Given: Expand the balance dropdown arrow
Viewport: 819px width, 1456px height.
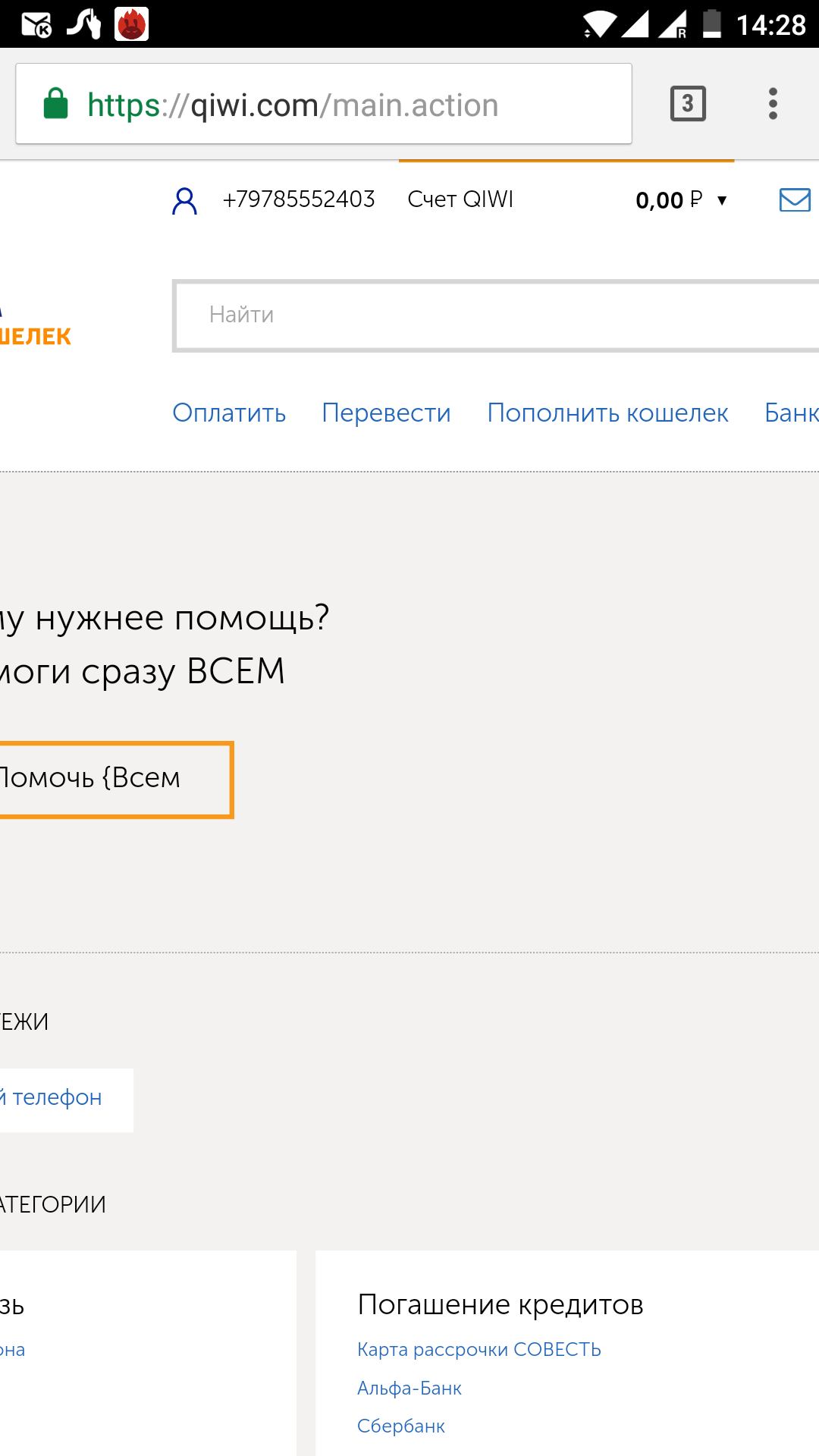Looking at the screenshot, I should click(x=722, y=200).
